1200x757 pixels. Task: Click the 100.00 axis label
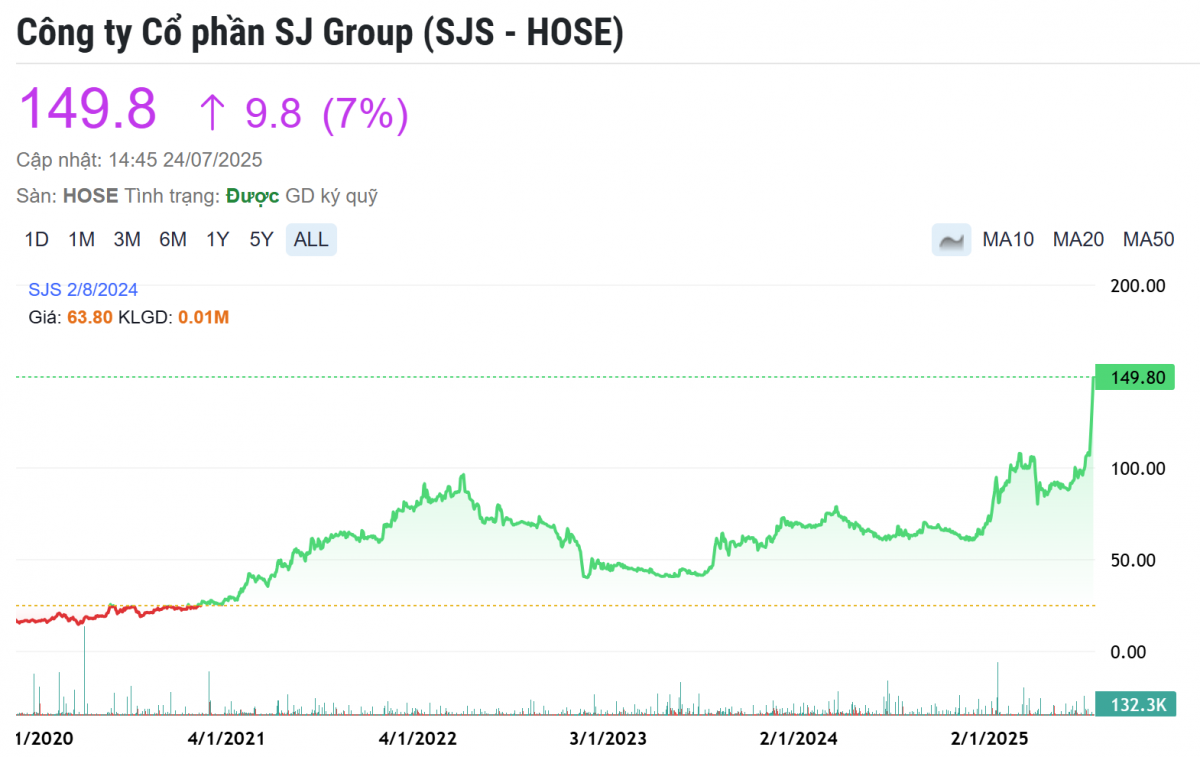(1139, 468)
